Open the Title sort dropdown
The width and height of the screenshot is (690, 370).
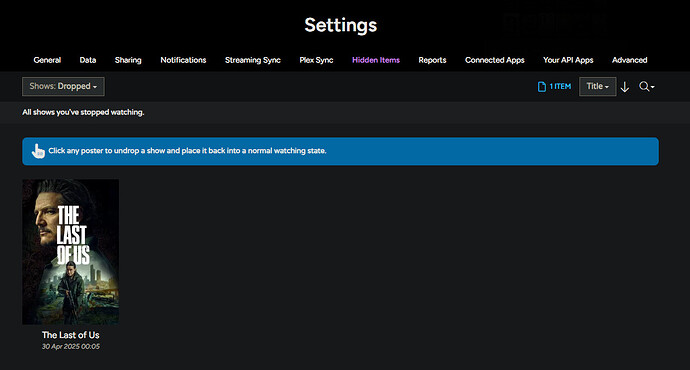597,86
